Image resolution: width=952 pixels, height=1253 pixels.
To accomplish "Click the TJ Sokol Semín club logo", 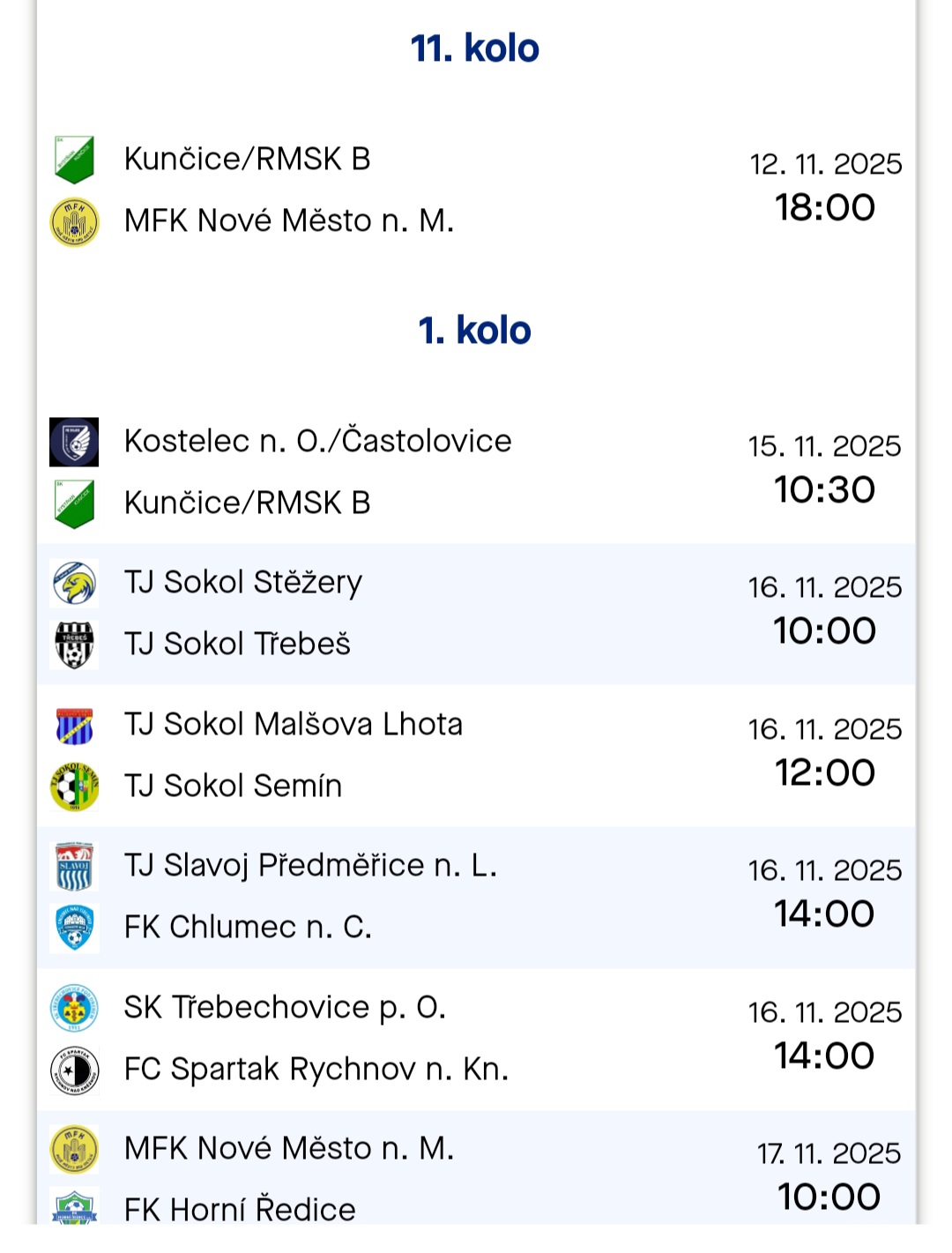I will tap(74, 787).
